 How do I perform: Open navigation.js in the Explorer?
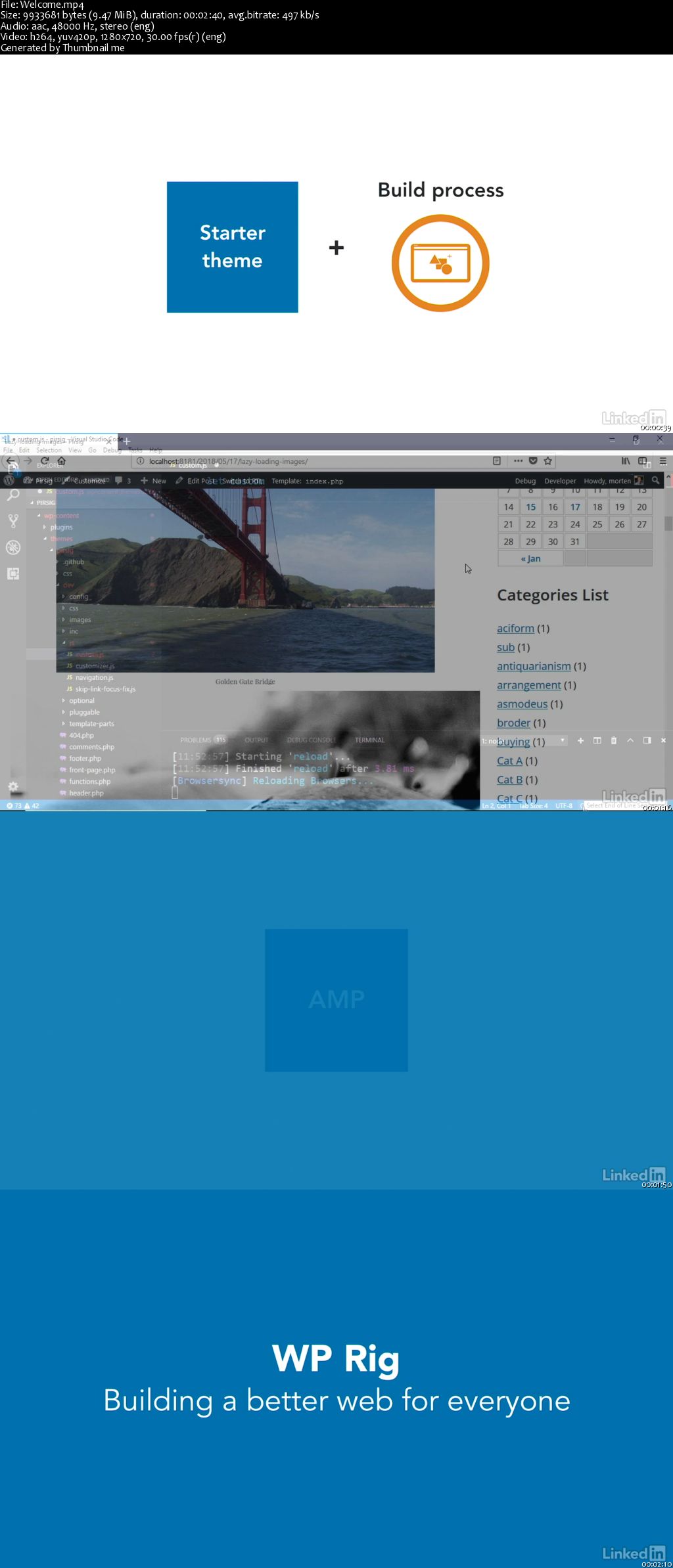coord(90,677)
